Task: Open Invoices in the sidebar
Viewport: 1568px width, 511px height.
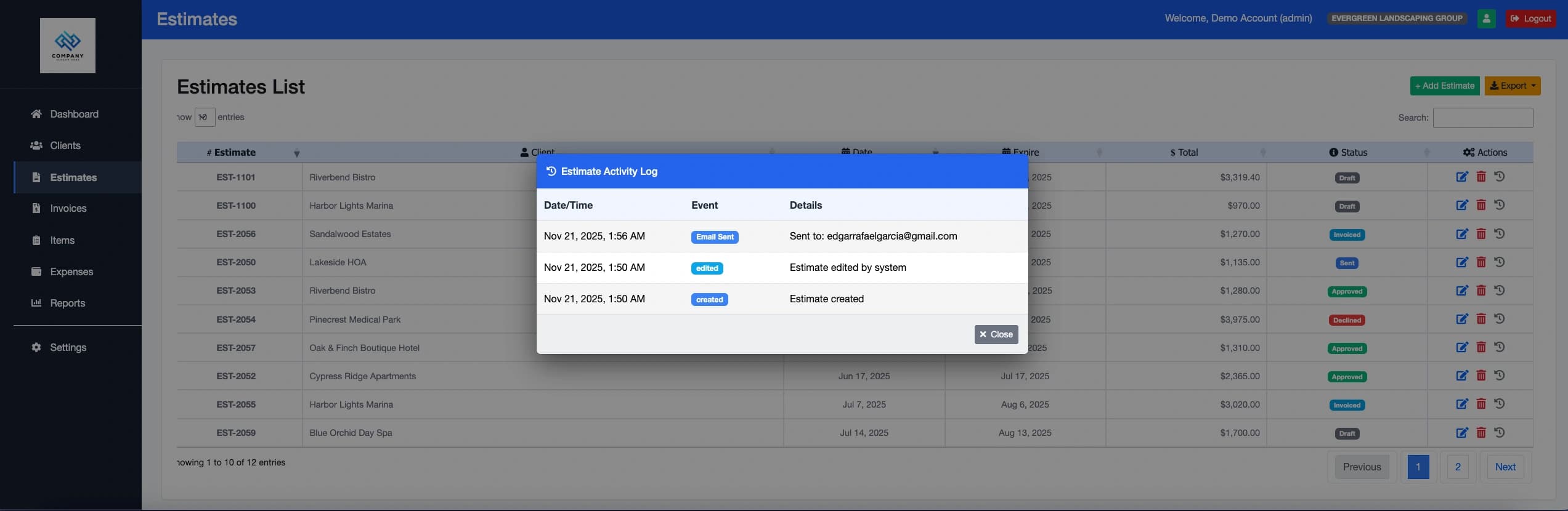Action: 68,209
